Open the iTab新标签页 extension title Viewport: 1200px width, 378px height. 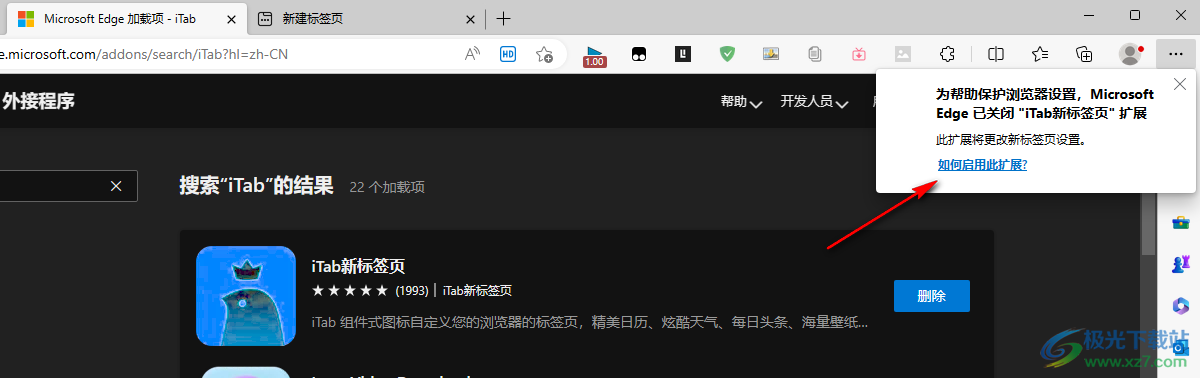coord(358,266)
